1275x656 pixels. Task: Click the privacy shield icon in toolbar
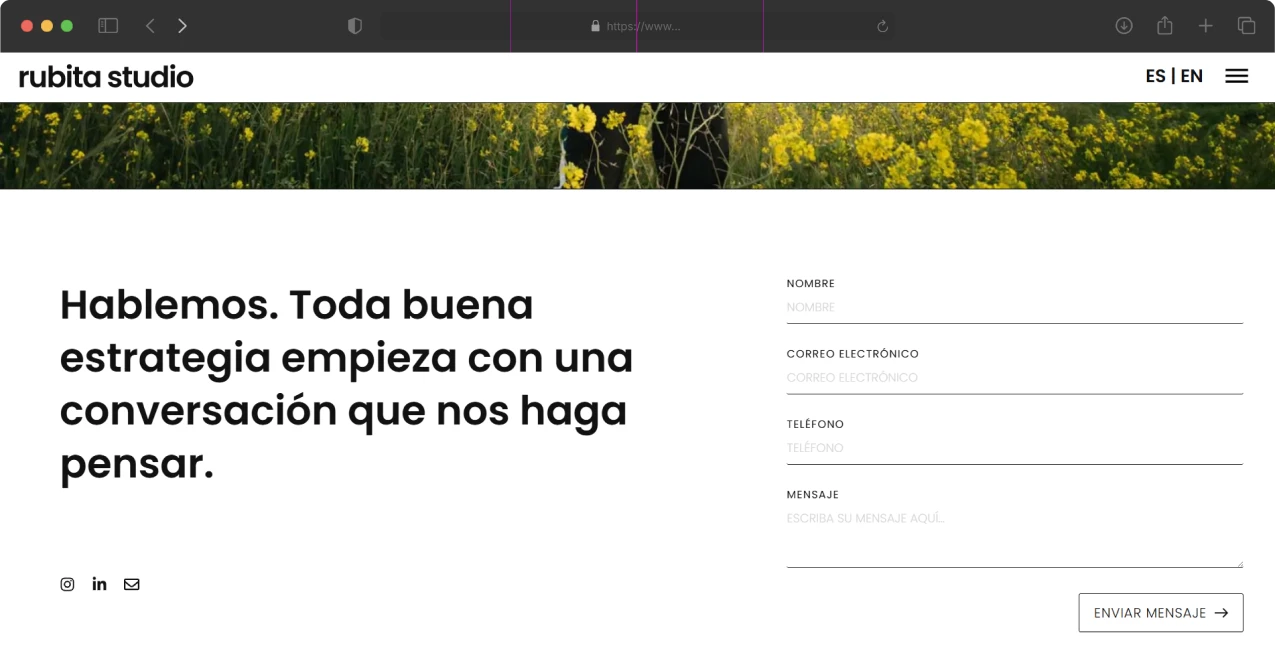click(355, 26)
